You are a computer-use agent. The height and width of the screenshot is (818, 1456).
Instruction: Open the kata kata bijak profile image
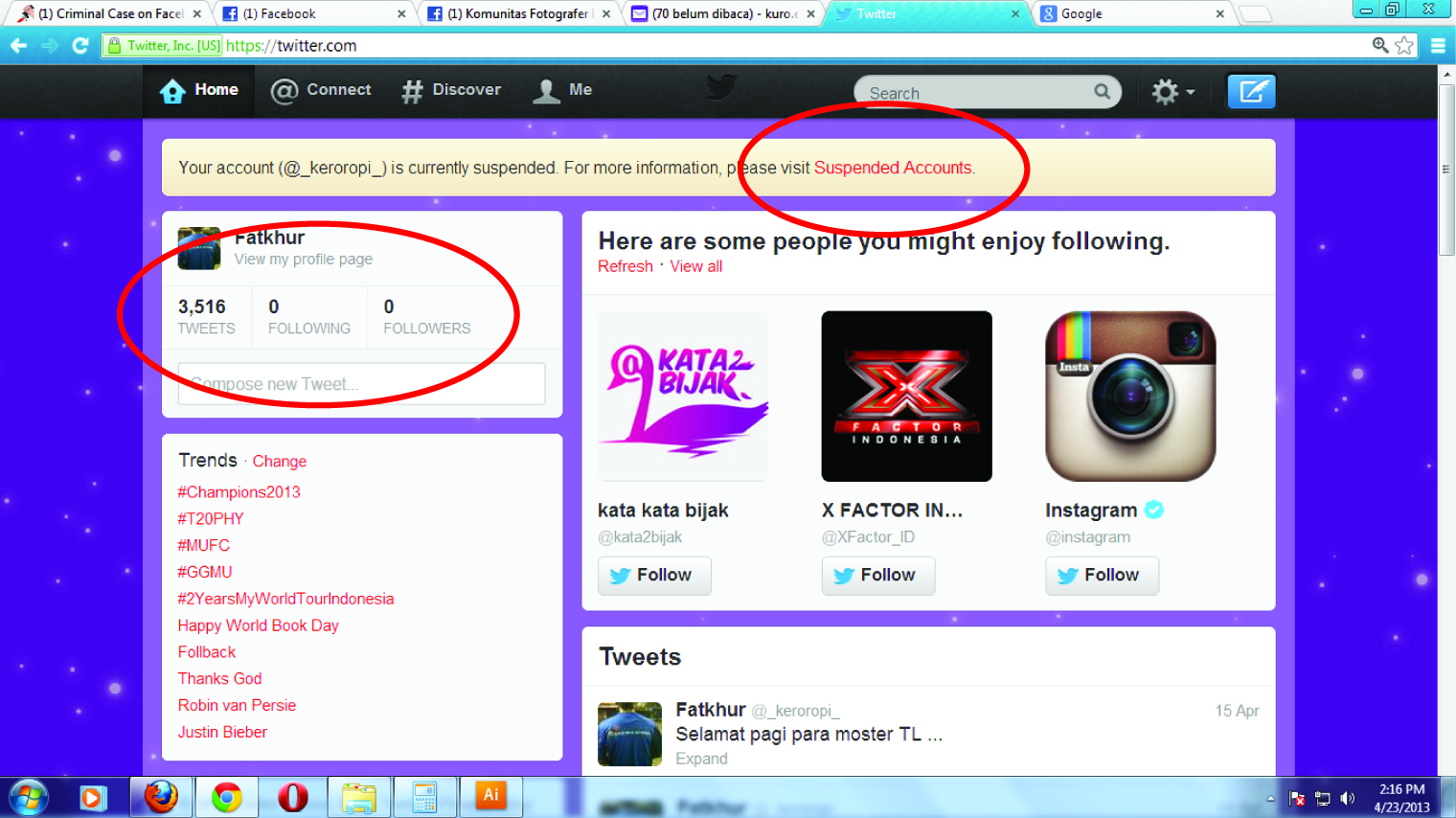[x=683, y=396]
